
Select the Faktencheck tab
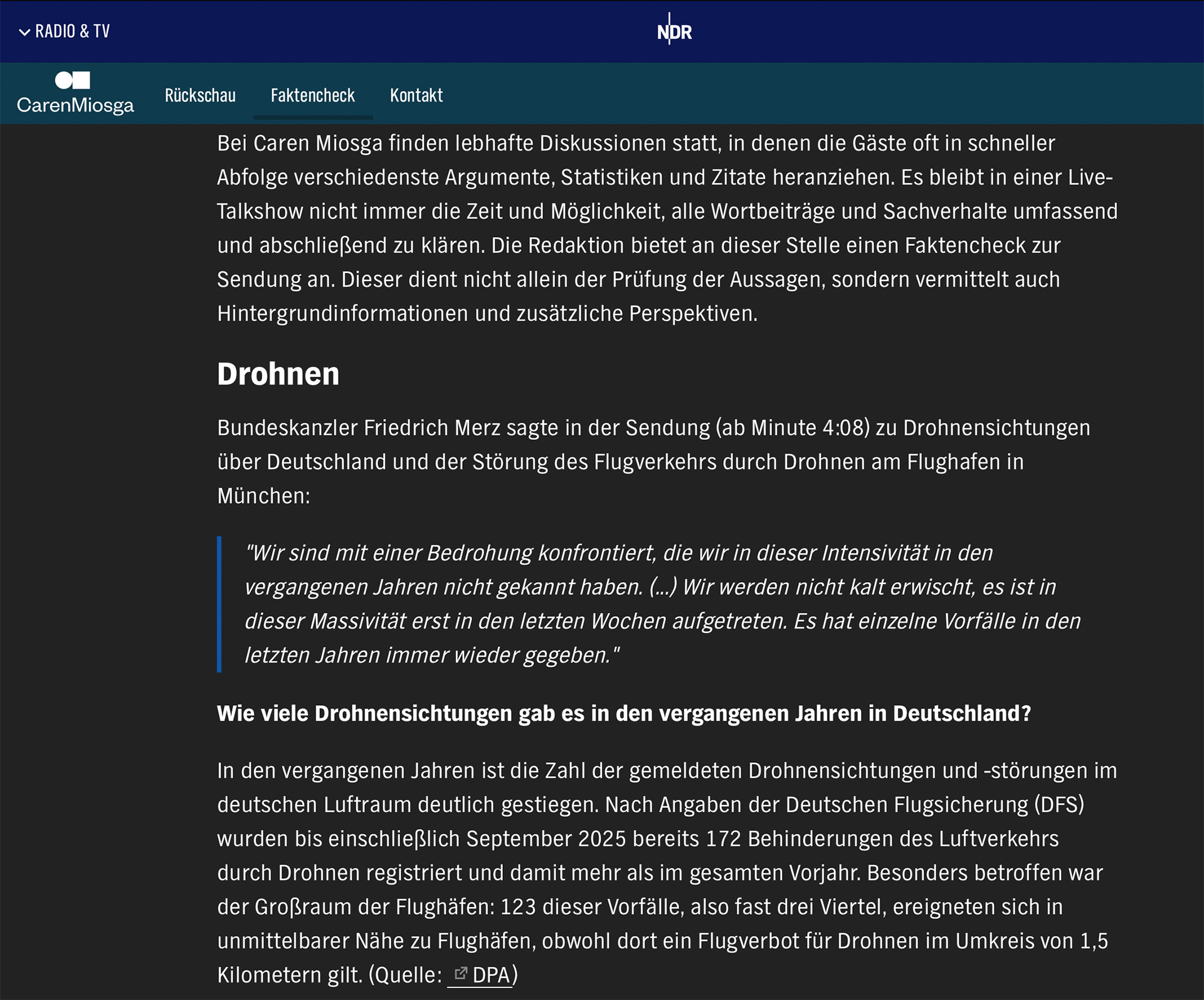312,95
